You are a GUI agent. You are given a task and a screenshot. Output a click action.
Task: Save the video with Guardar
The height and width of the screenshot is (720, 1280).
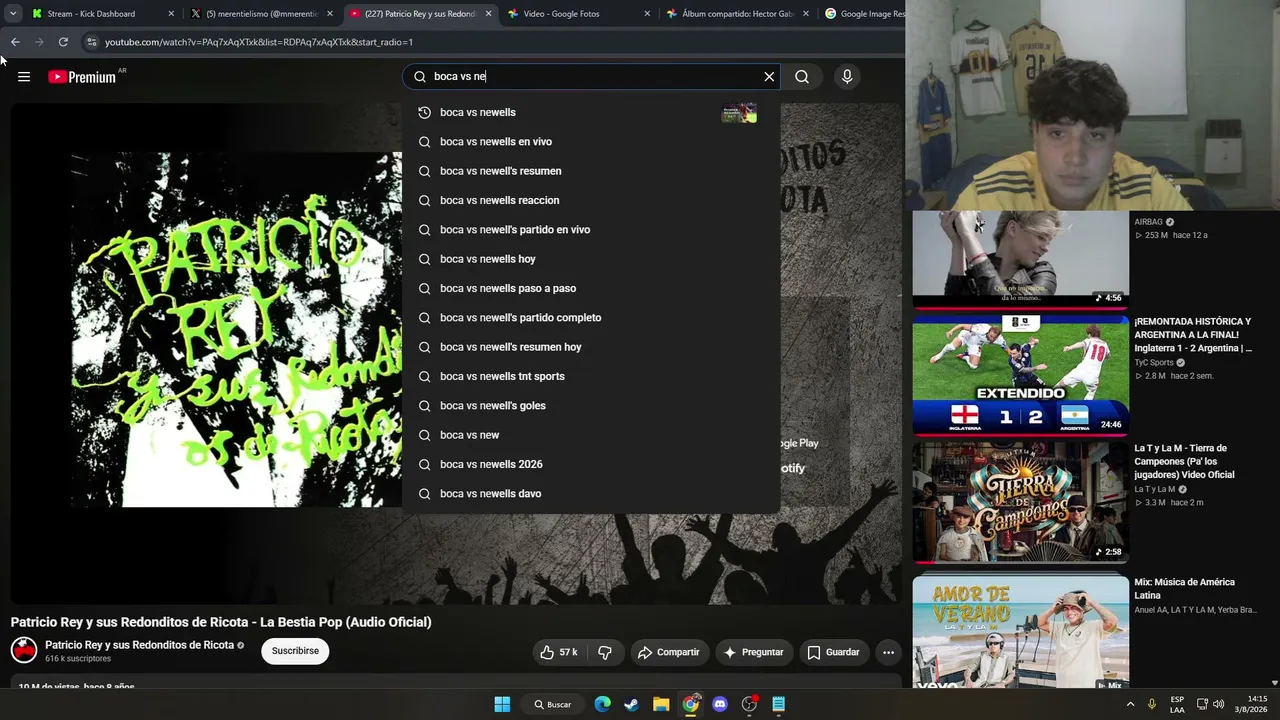tap(833, 652)
